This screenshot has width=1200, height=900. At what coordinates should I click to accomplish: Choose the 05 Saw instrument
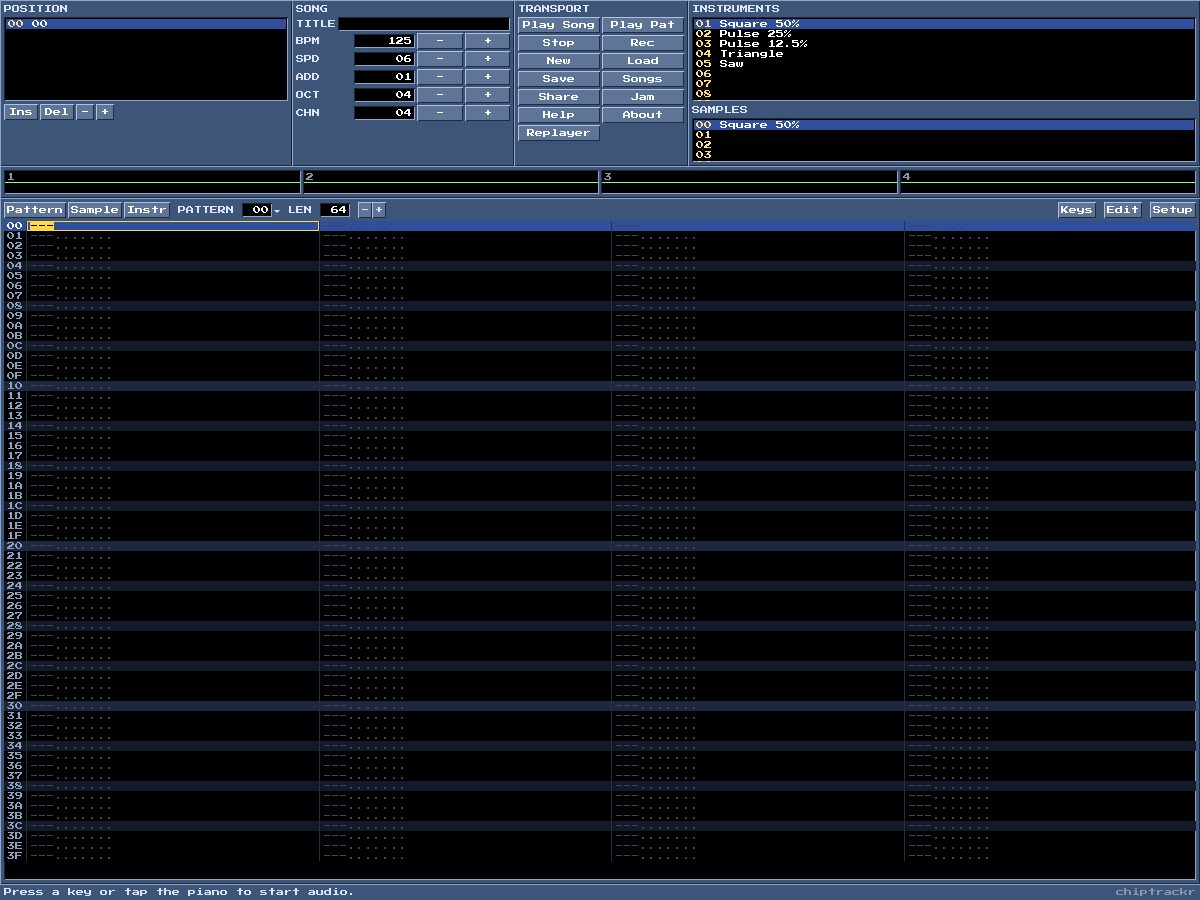click(x=944, y=64)
